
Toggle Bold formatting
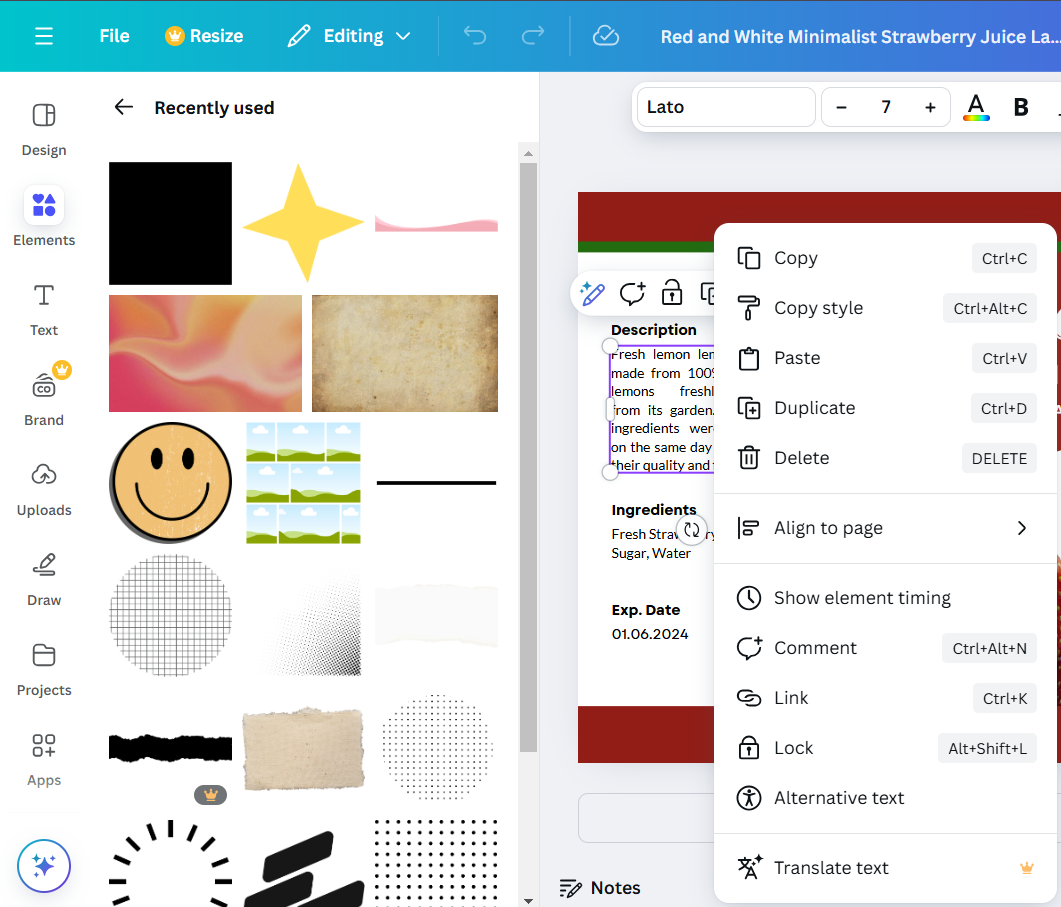click(x=1021, y=107)
